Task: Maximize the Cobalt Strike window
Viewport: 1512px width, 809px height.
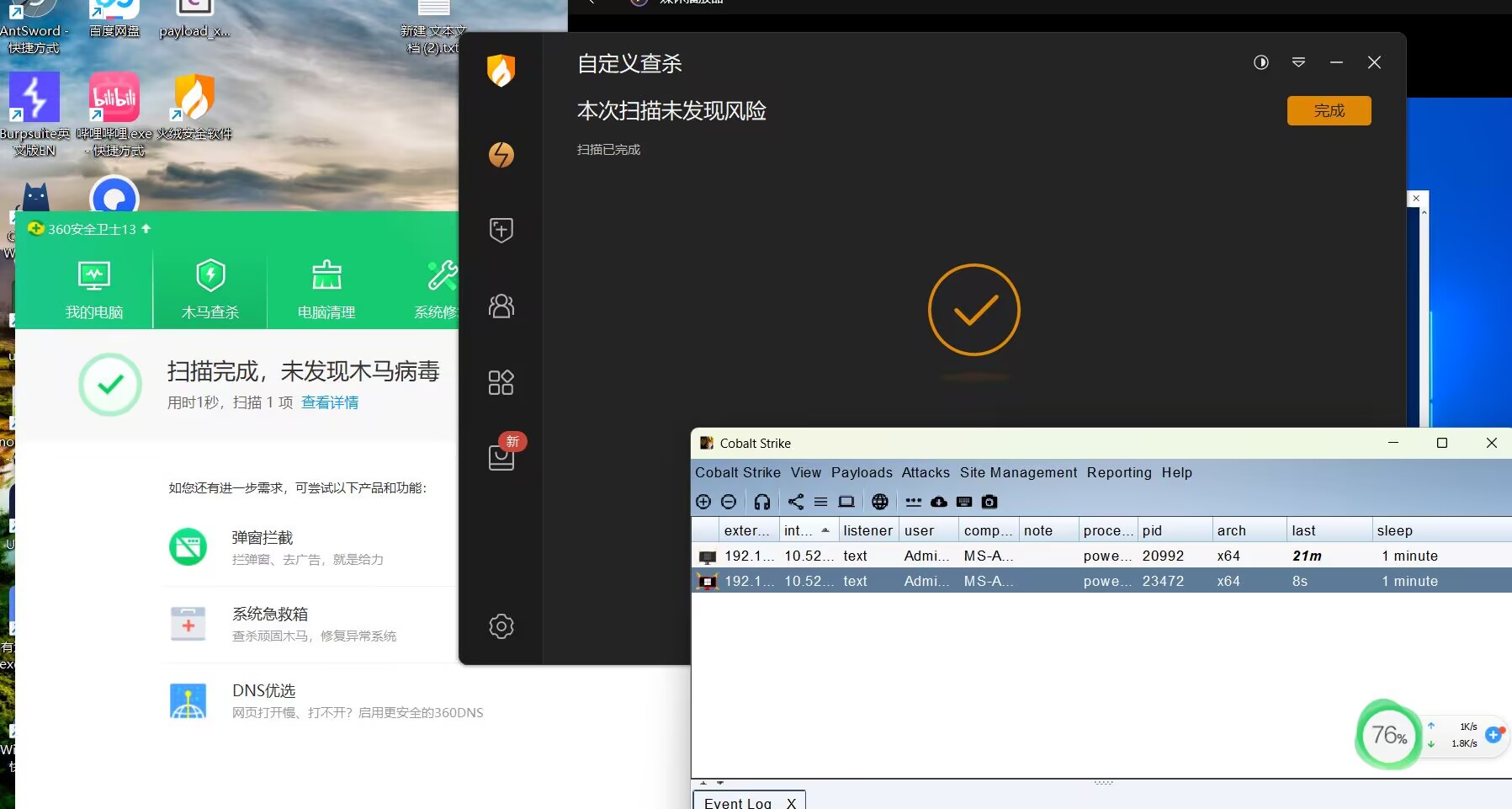Action: pos(1442,443)
